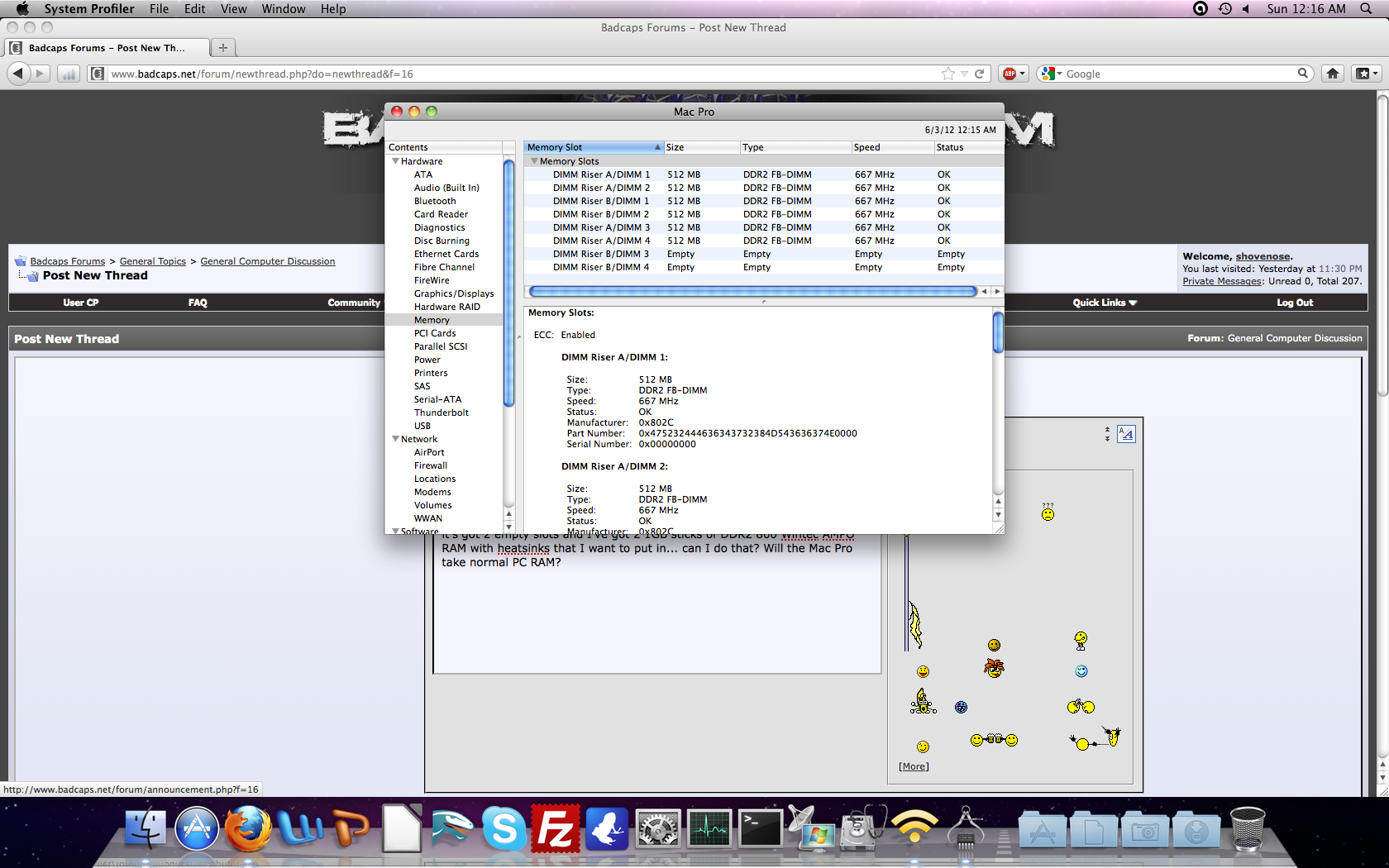Insert the confused smiley with question marks
The width and height of the screenshot is (1389, 868).
tap(1048, 512)
